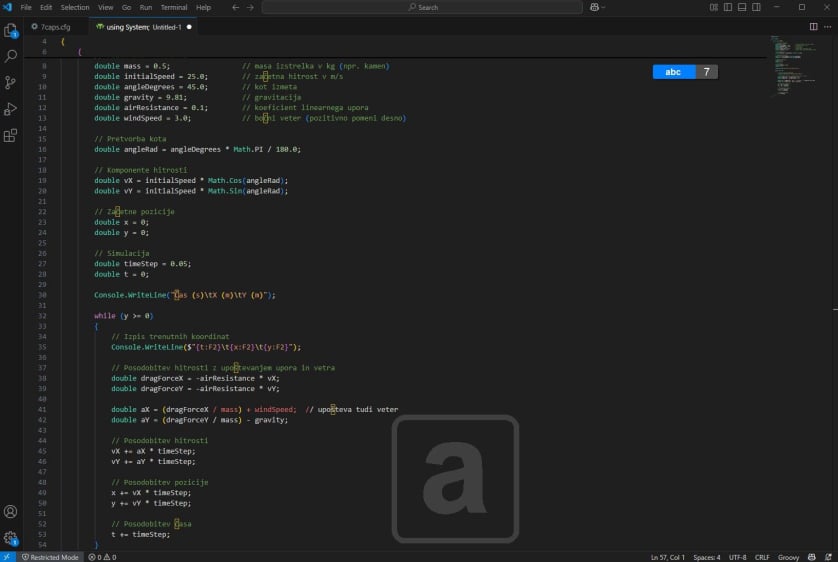Click line number 32 in the gutter
The height and width of the screenshot is (562, 838).
(42, 316)
